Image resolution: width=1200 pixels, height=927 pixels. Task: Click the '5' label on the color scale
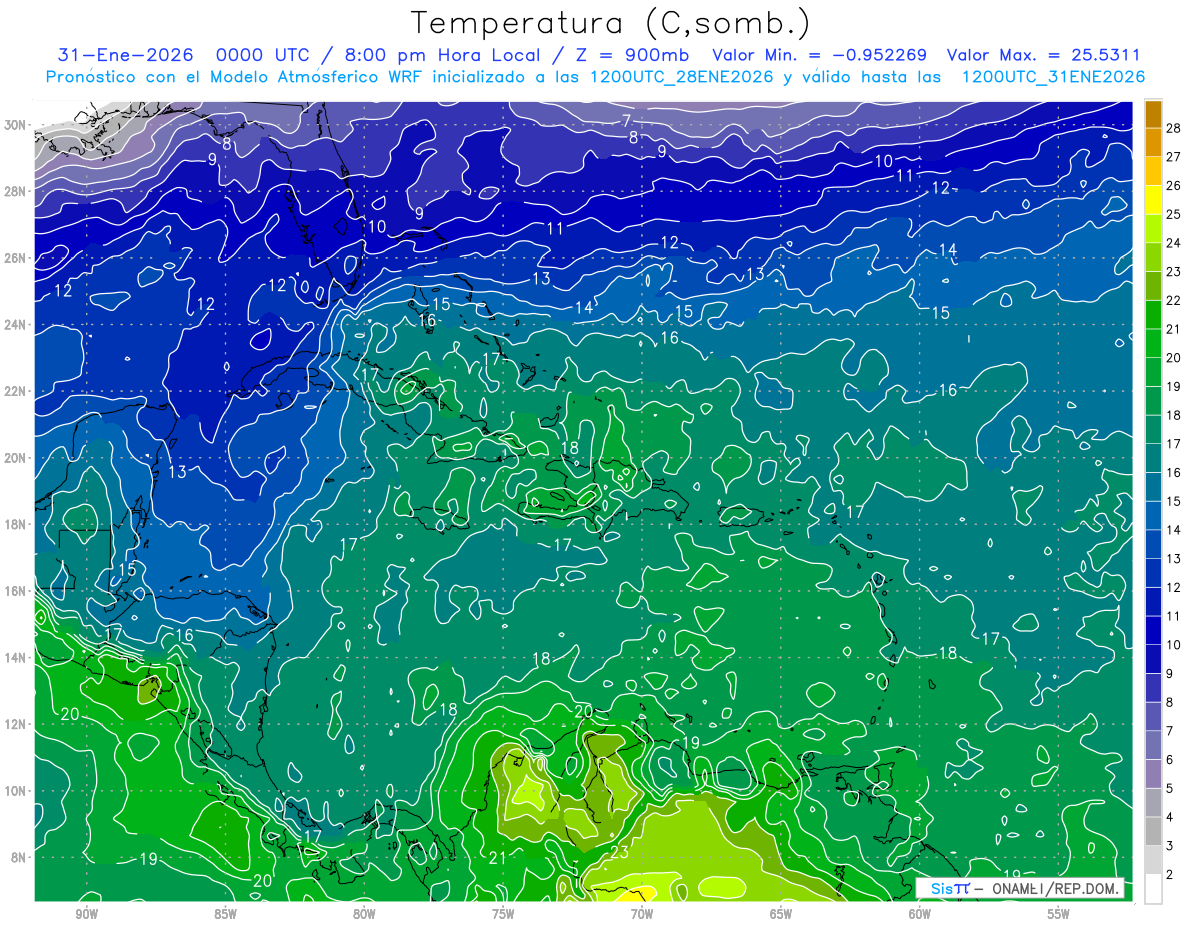click(x=1170, y=789)
